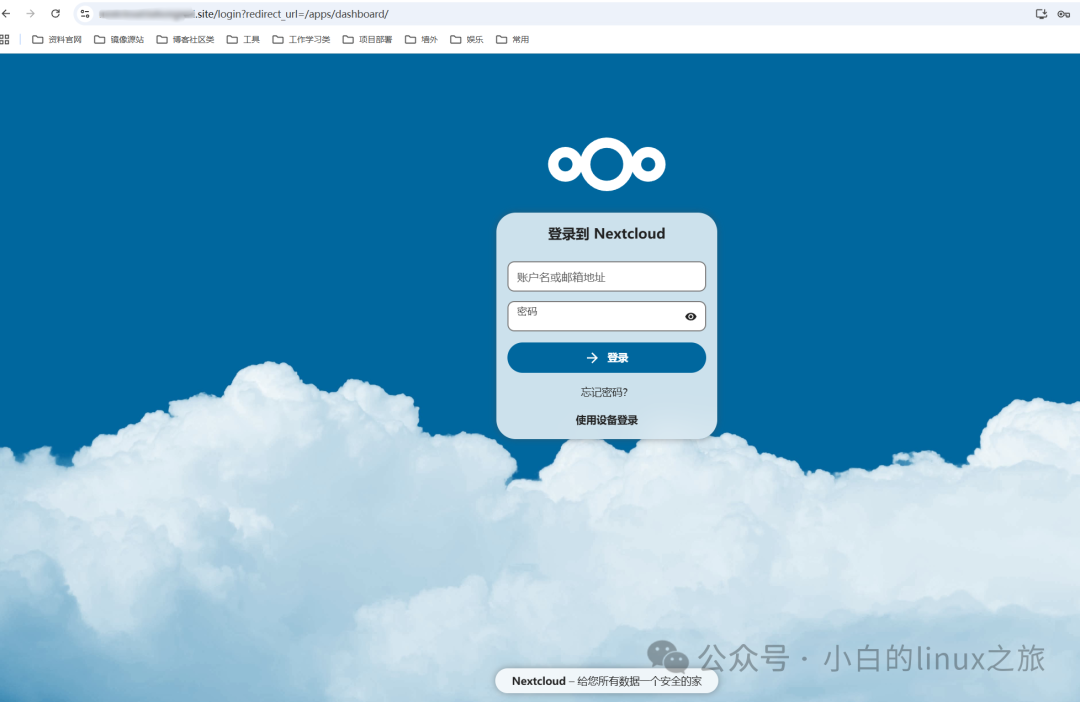Open the 墙外 bookmark folder

pyautogui.click(x=421, y=39)
